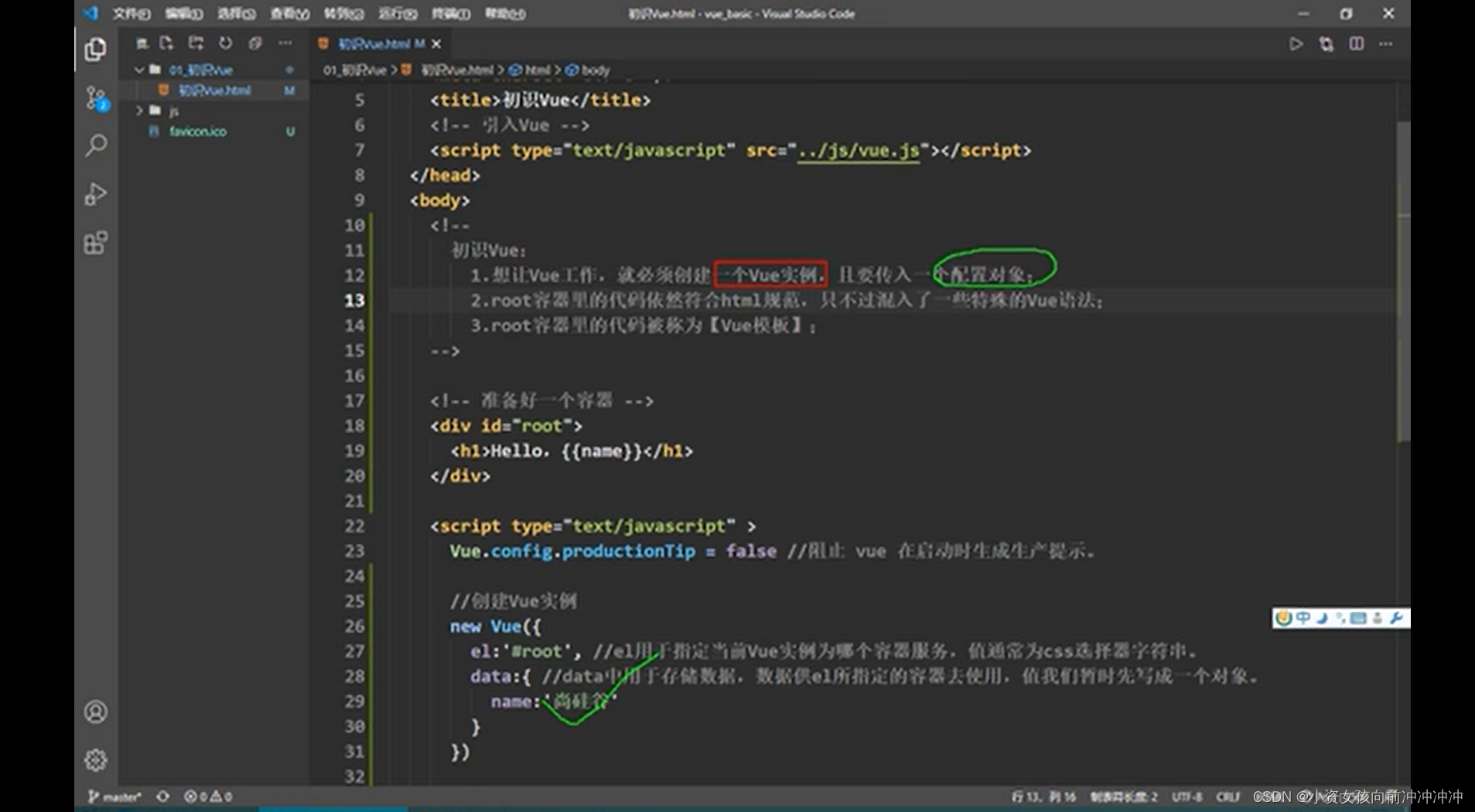This screenshot has height=812, width=1475.
Task: Toggle punctuation mode on IME bar
Action: [x=1340, y=618]
